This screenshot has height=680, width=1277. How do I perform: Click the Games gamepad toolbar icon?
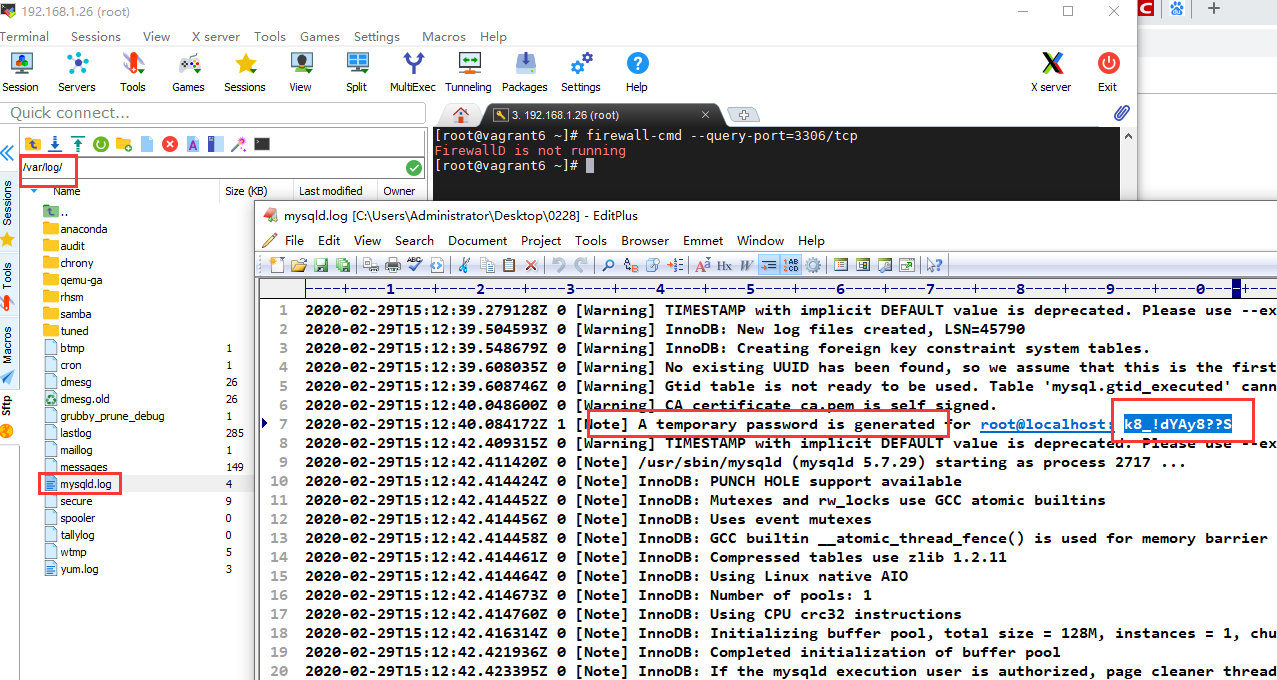point(188,72)
